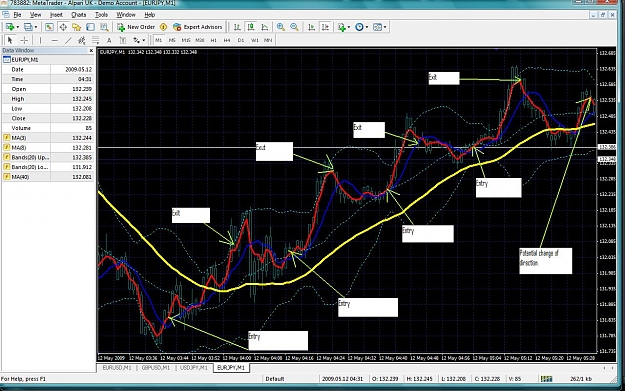
Task: Open the Help menu
Action: (x=149, y=15)
